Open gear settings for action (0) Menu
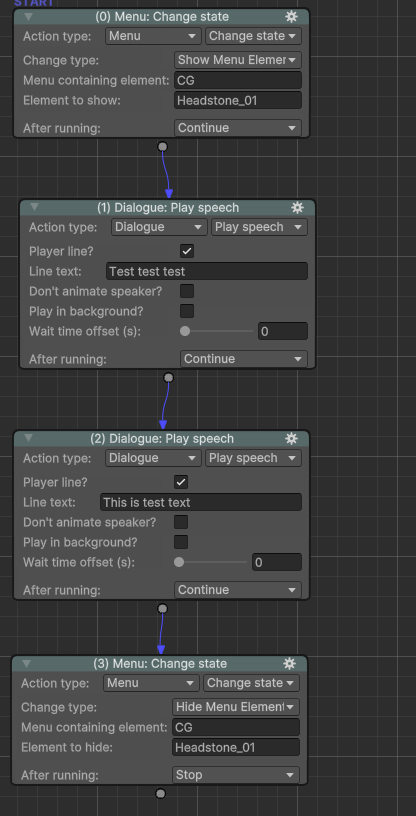The height and width of the screenshot is (816, 416). tap(292, 17)
